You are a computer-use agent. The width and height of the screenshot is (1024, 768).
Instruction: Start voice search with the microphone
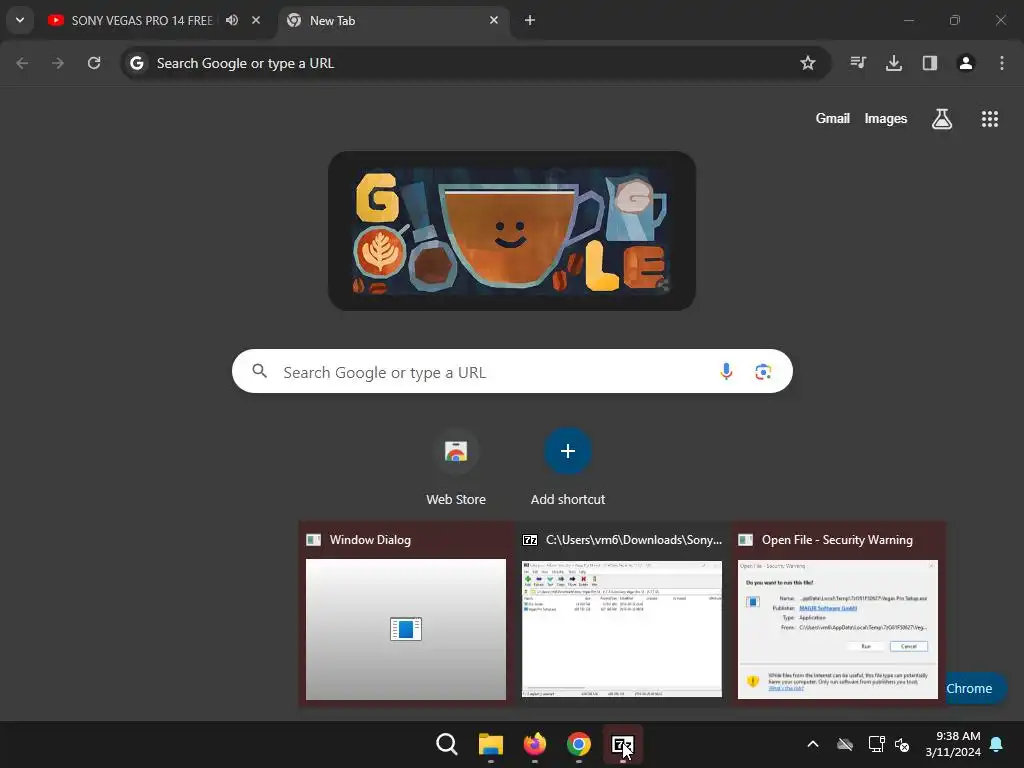[x=726, y=372]
